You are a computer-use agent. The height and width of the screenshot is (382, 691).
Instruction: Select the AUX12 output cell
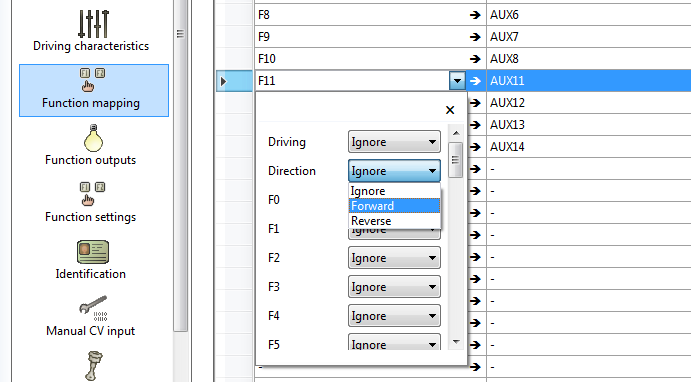(589, 103)
